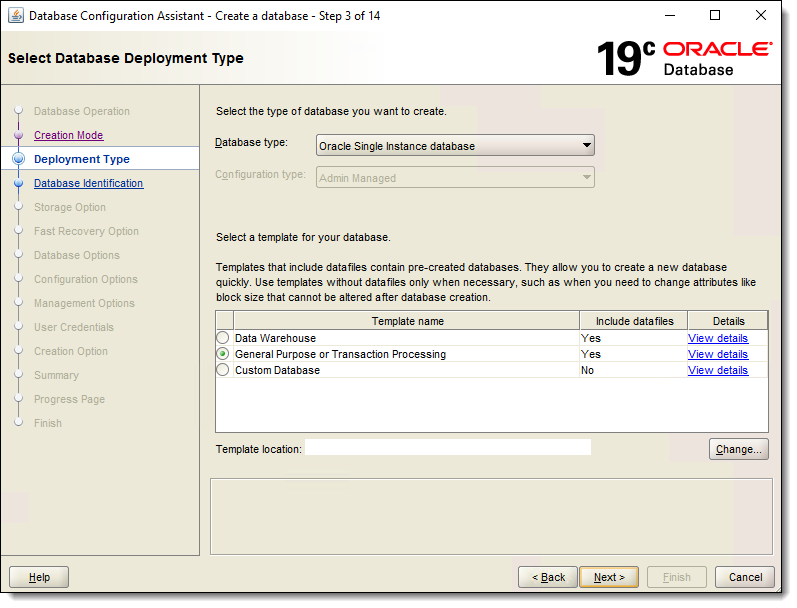
Task: Select the Data Warehouse template radio button
Action: point(223,338)
